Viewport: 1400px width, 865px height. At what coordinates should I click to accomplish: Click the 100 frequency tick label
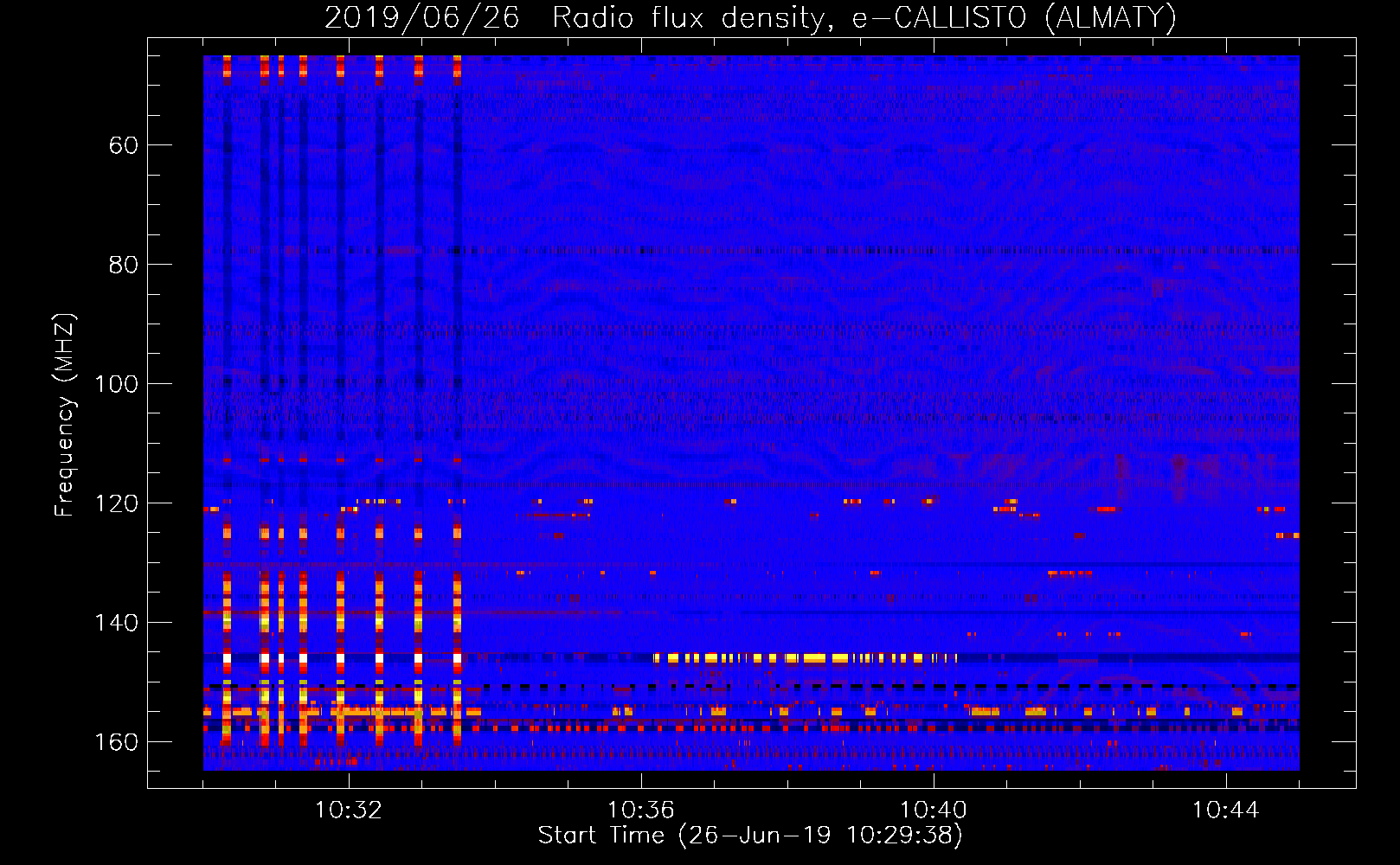(116, 384)
